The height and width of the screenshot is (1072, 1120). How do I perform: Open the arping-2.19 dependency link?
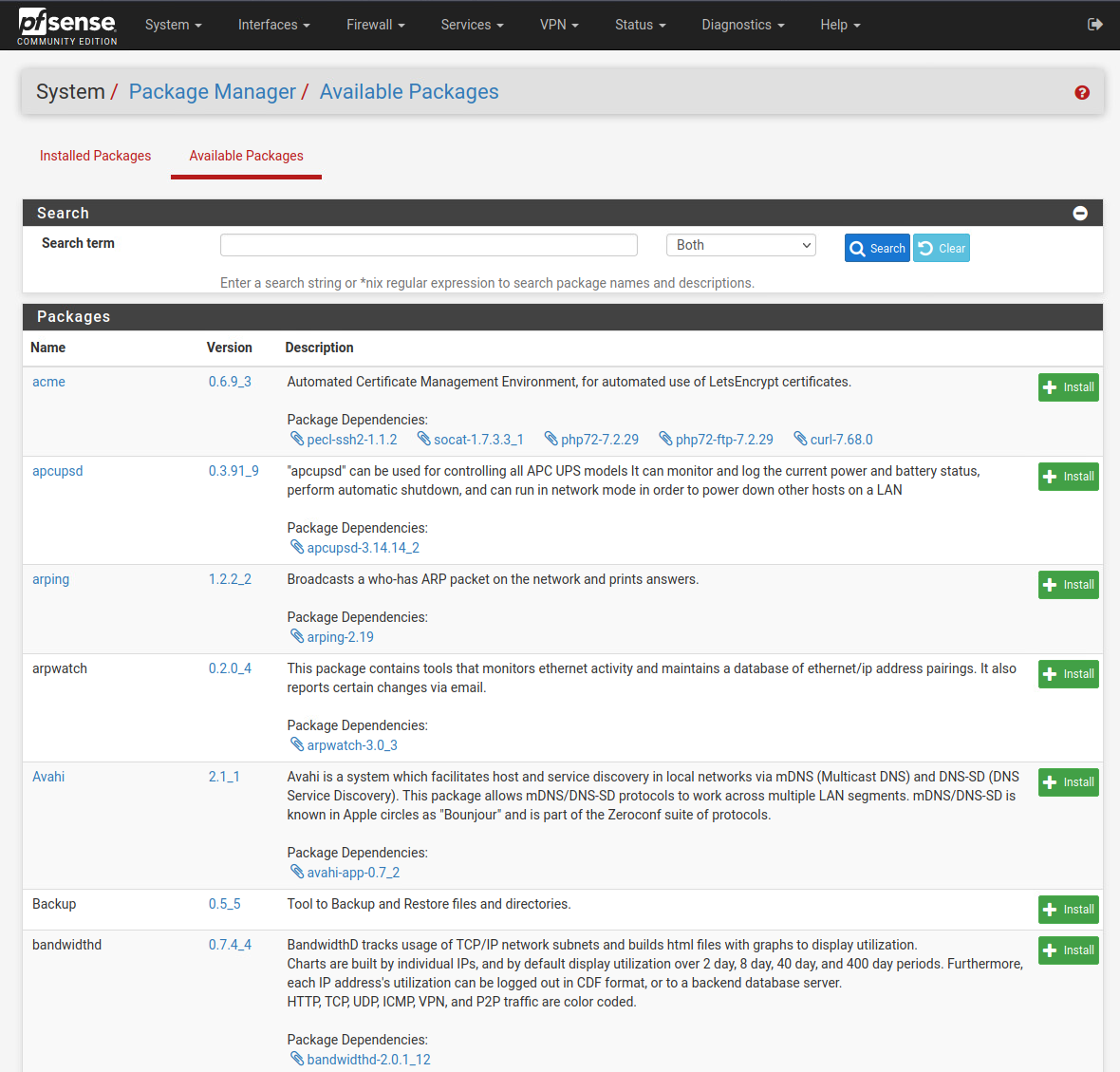click(x=341, y=637)
